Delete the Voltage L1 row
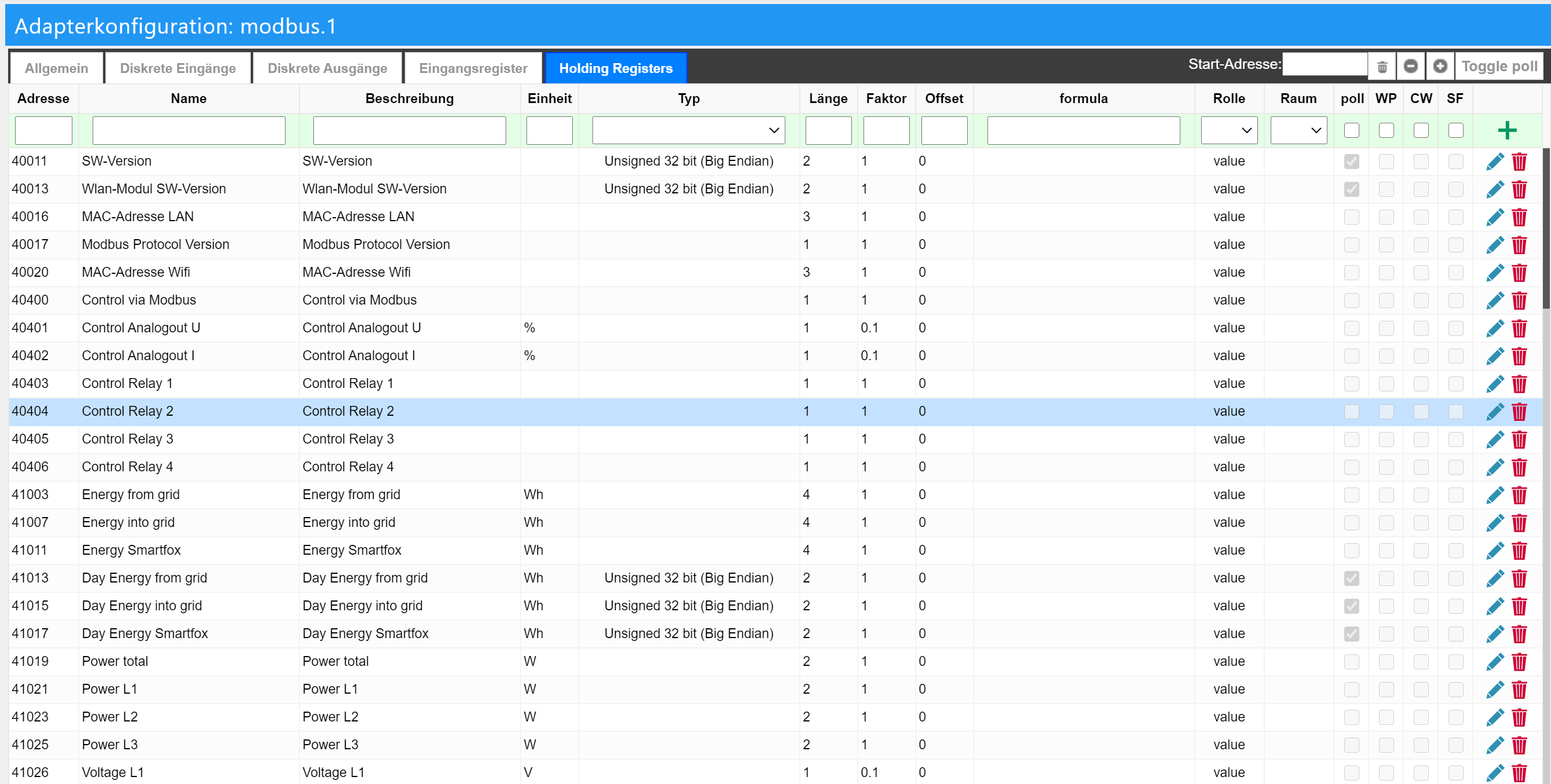 tap(1519, 772)
